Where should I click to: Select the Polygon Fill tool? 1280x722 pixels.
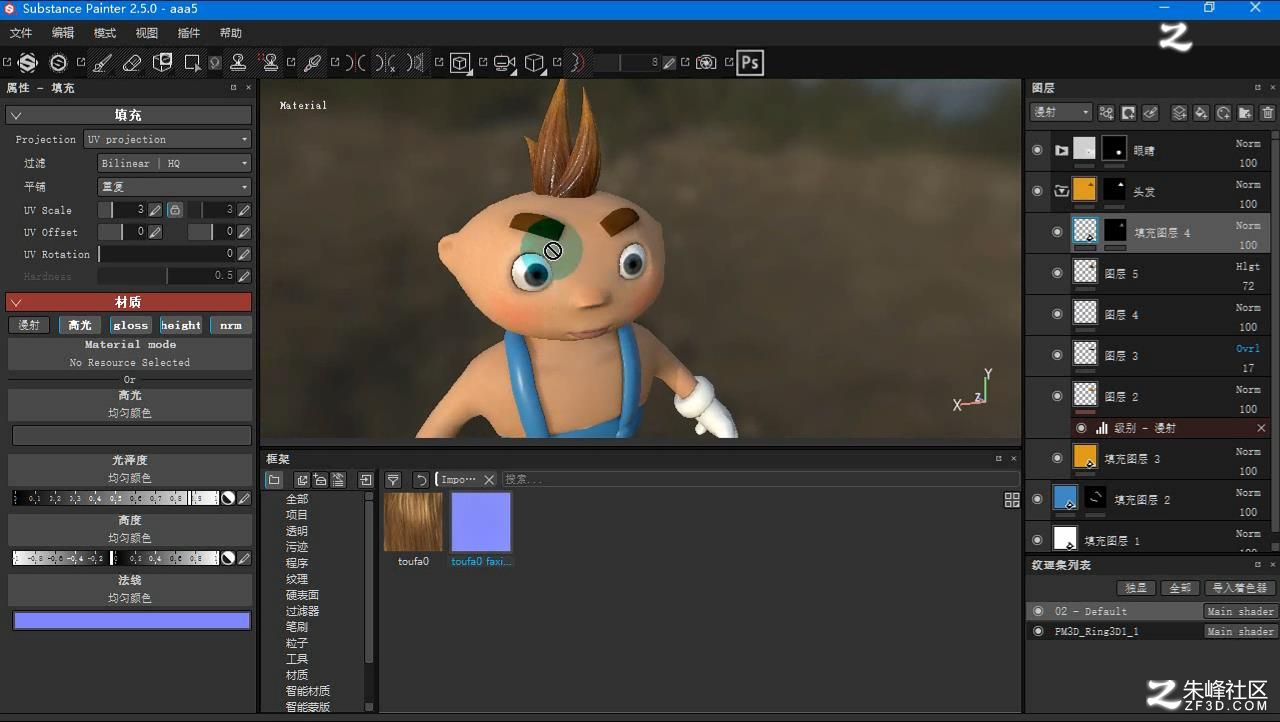point(192,63)
